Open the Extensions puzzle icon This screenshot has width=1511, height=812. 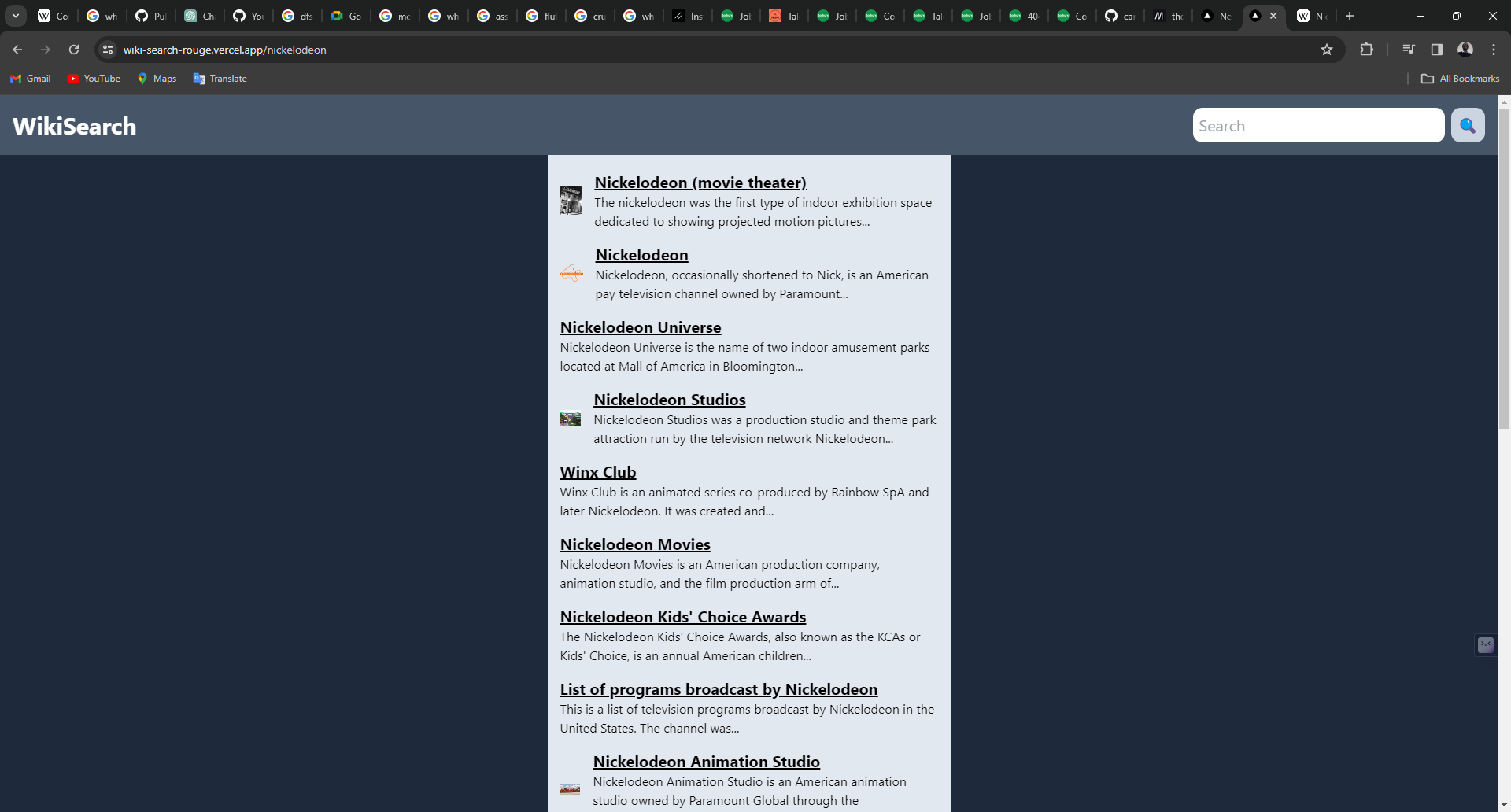(1367, 50)
